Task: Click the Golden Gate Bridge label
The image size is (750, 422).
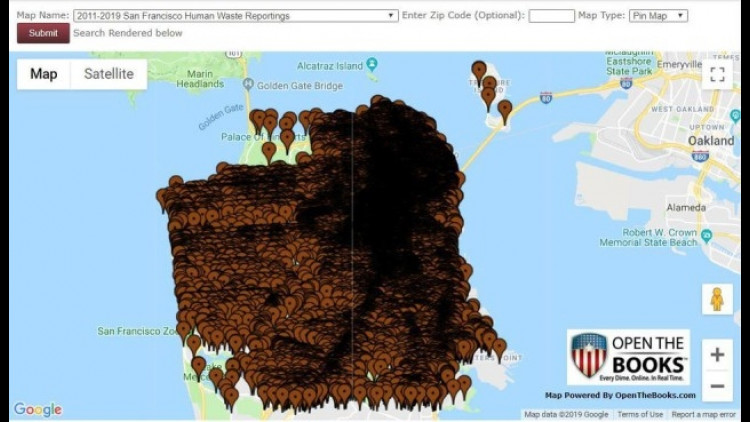Action: (299, 86)
